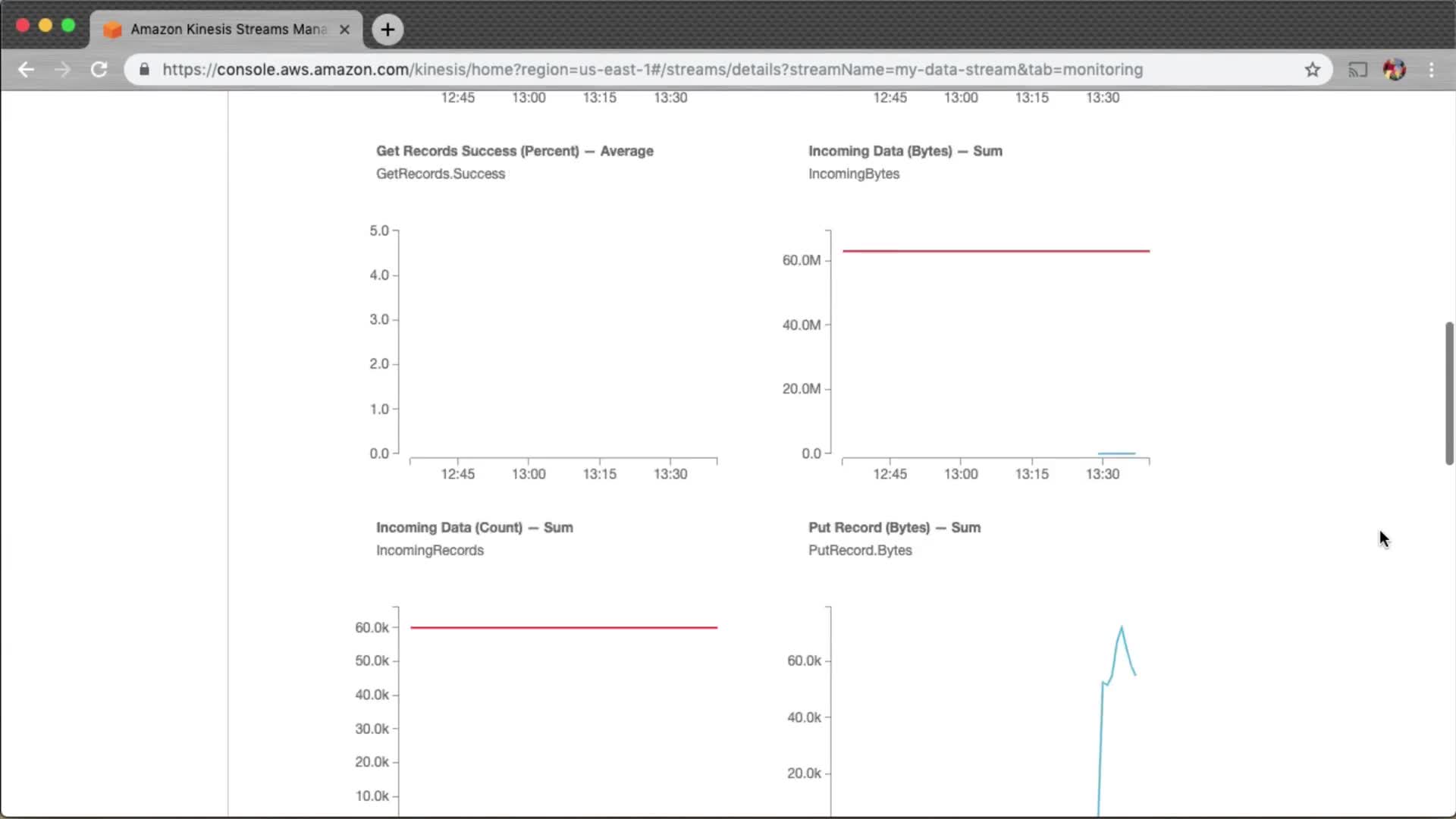1456x819 pixels.
Task: Click the Incoming Data (Count) chart title
Action: pyautogui.click(x=474, y=528)
